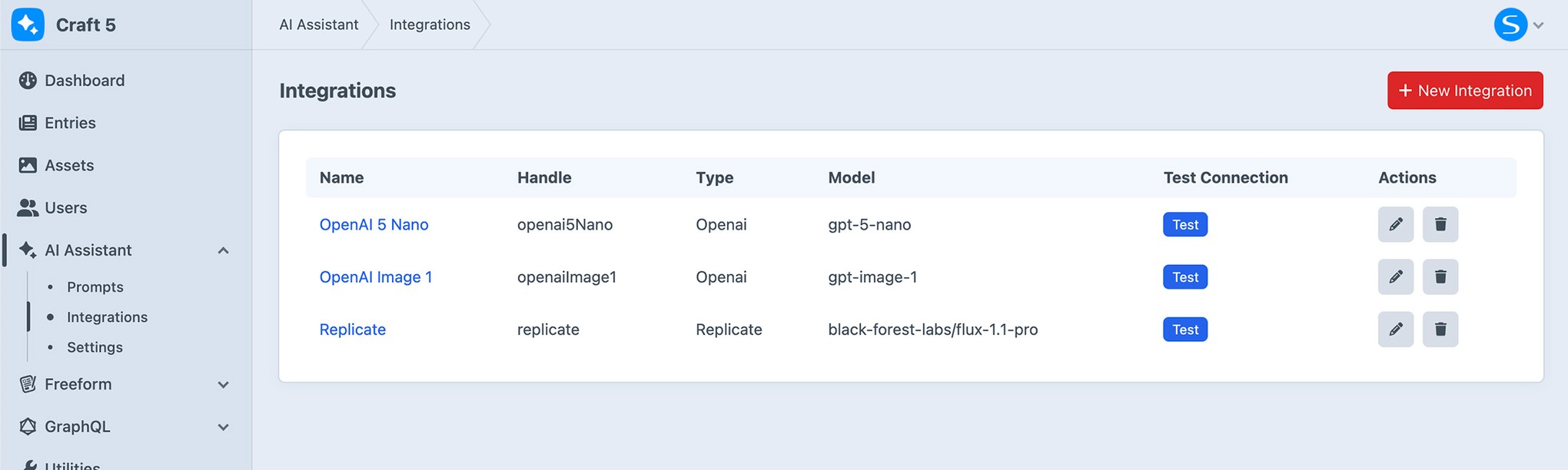Viewport: 1568px width, 470px height.
Task: Open the Dashboard gauge icon
Action: click(28, 81)
